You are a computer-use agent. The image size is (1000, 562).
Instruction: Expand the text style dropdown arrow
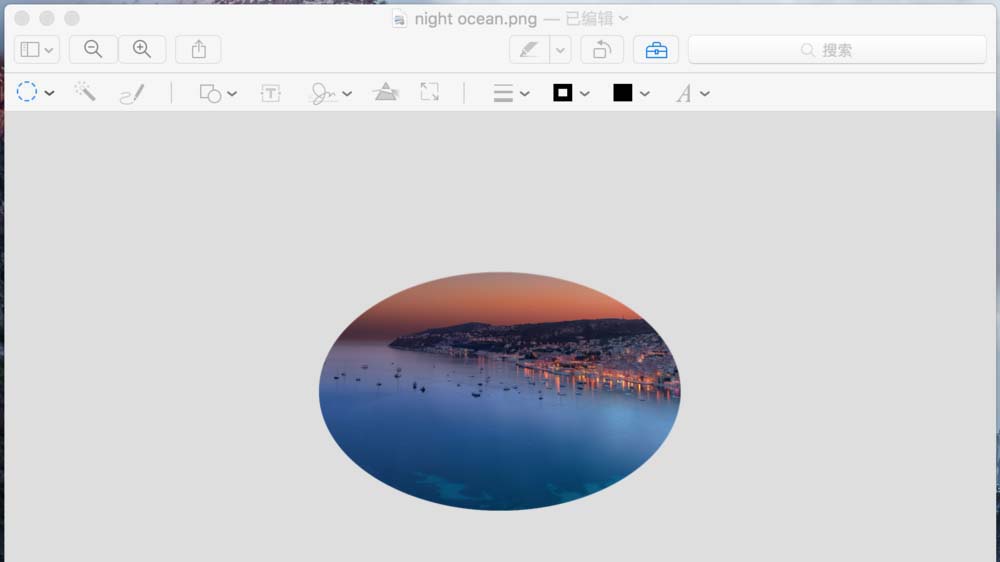click(x=705, y=94)
